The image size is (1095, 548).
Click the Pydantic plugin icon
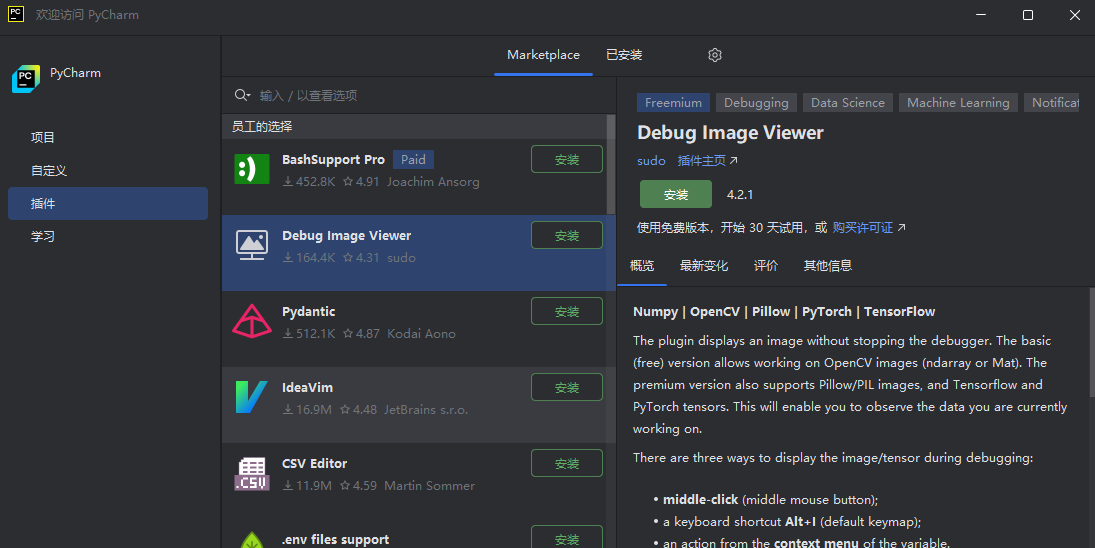[x=251, y=321]
